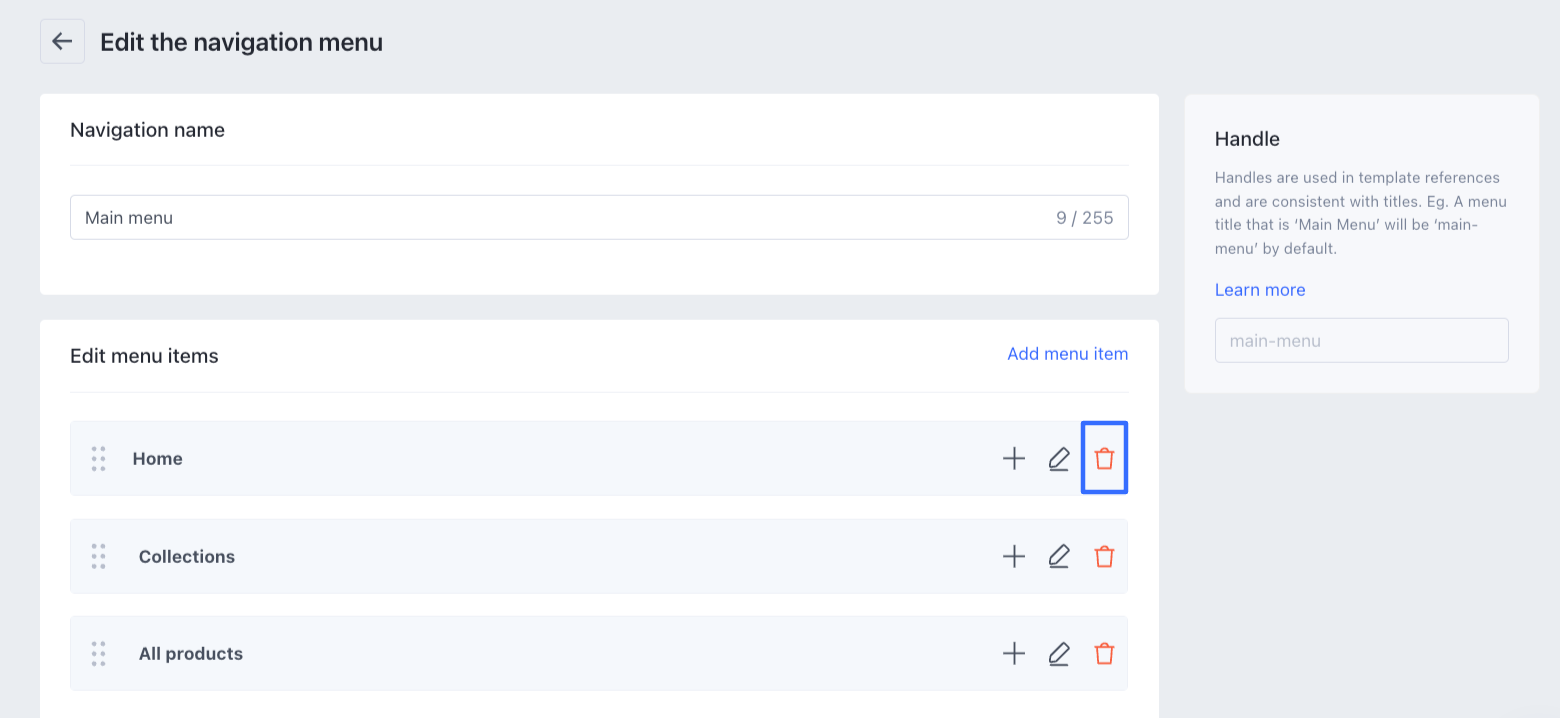Select the Collections menu item row
Image resolution: width=1560 pixels, height=718 pixels.
click(x=500, y=557)
